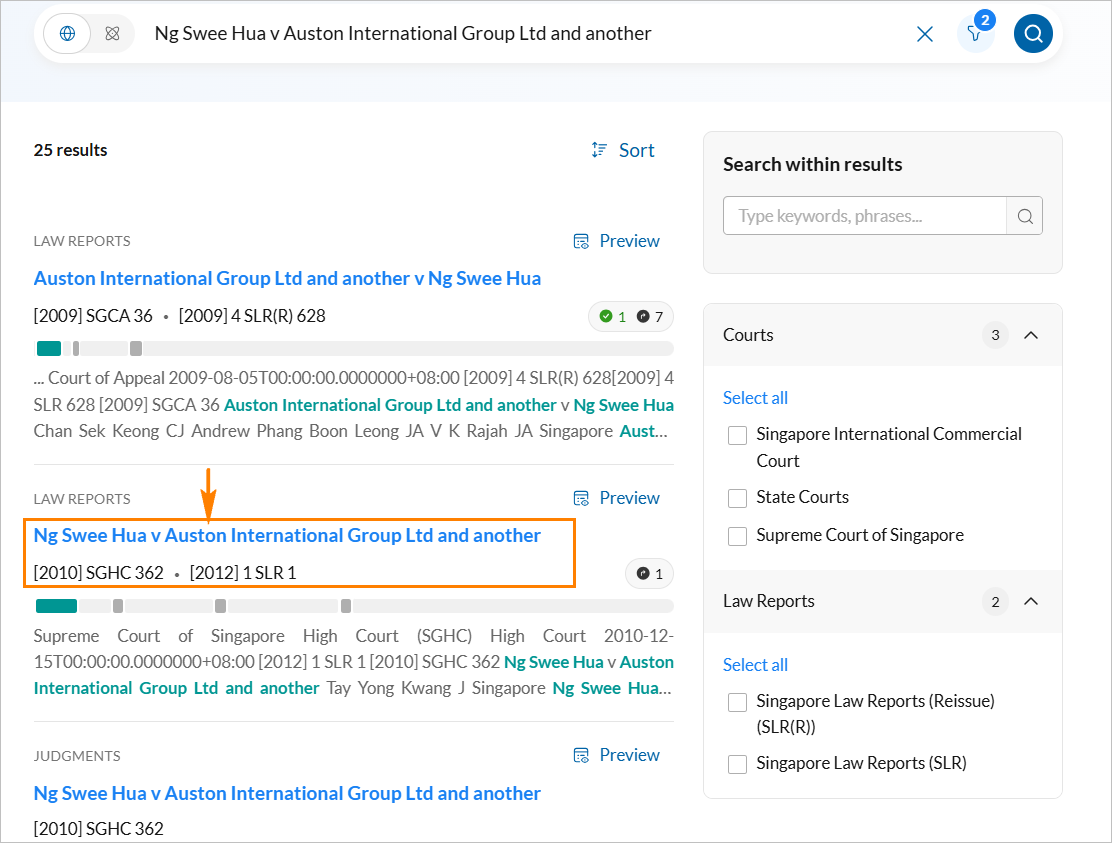Click the citation badge showing 1 and 7
Screen dimensions: 1112x843
[631, 317]
